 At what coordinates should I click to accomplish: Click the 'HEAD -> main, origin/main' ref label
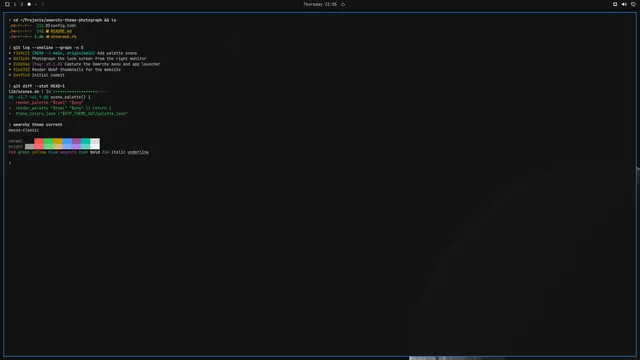point(63,53)
